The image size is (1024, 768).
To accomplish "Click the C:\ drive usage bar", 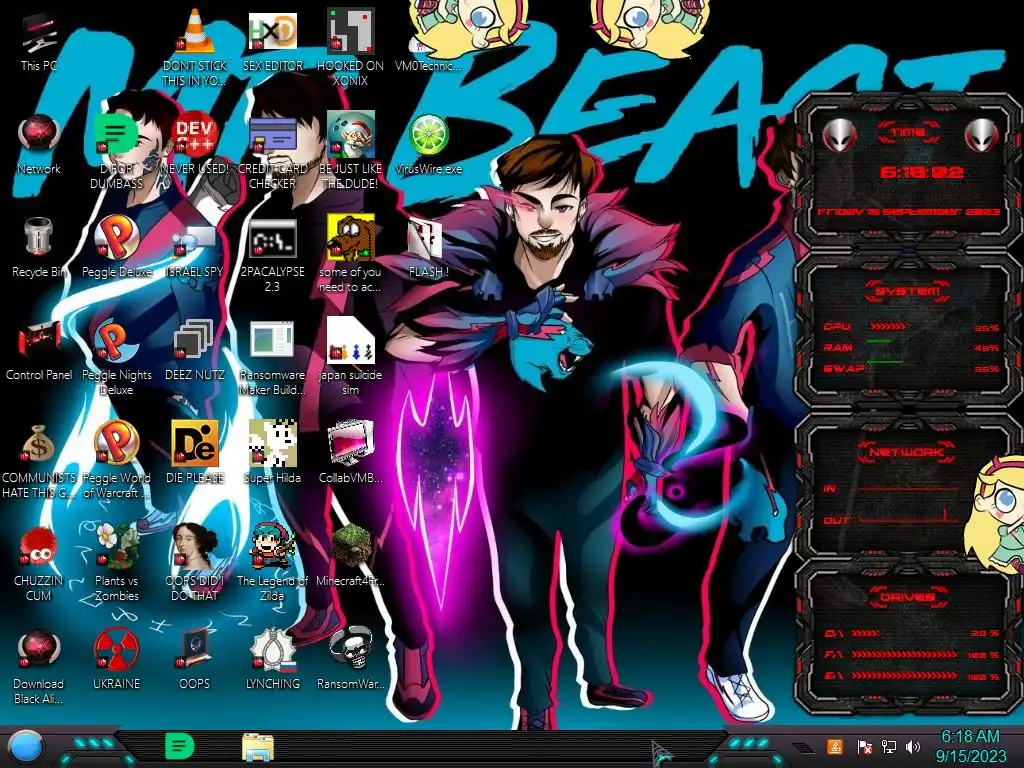I will (x=866, y=633).
